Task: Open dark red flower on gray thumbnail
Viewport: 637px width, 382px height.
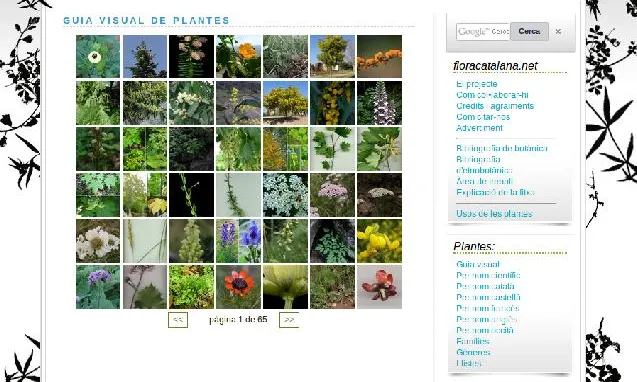Action: click(x=379, y=287)
